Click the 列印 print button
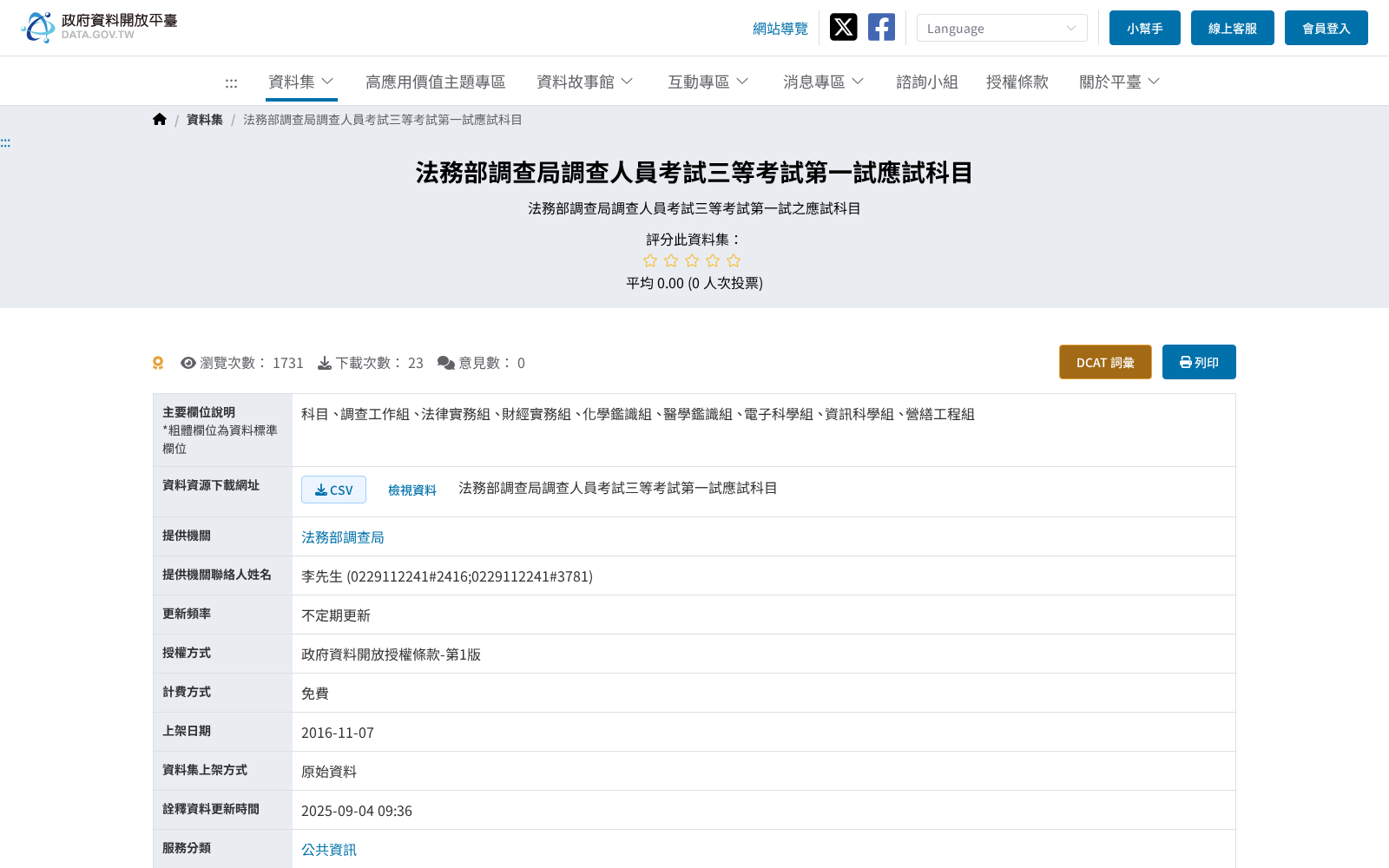 click(1199, 362)
